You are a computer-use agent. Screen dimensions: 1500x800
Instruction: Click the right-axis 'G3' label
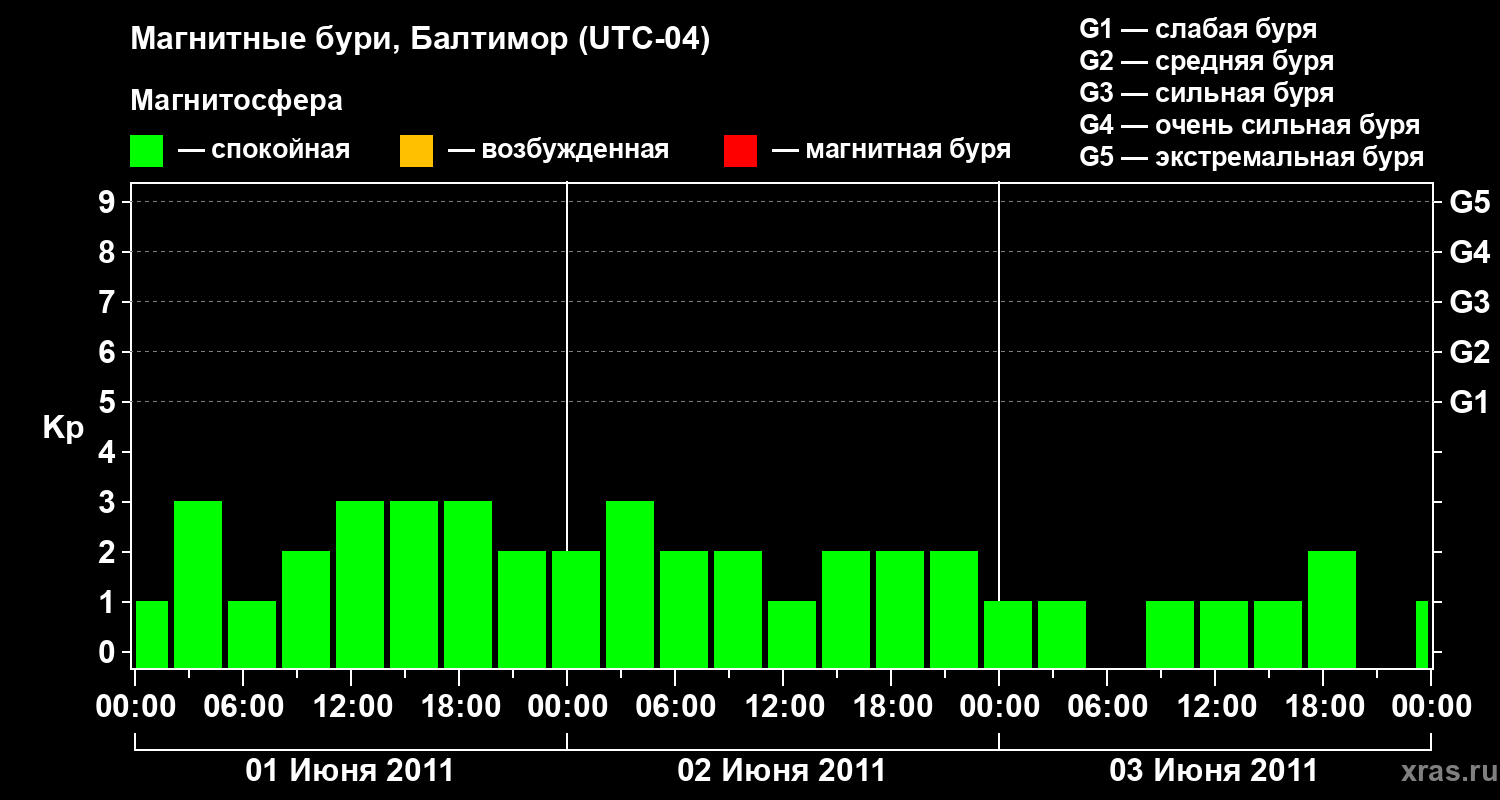point(1470,302)
